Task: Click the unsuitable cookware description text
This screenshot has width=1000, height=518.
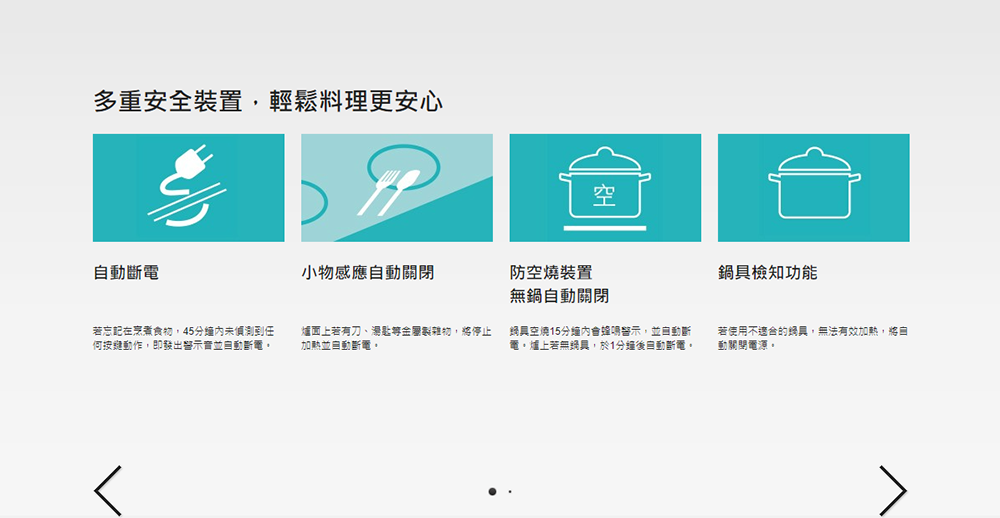Action: click(x=812, y=337)
